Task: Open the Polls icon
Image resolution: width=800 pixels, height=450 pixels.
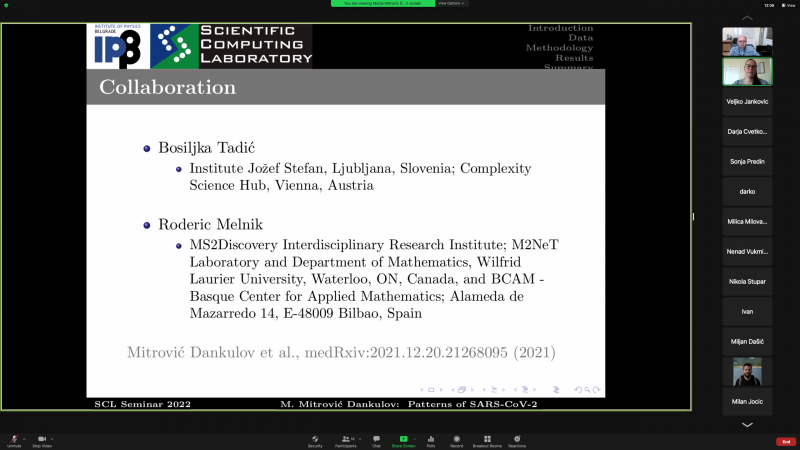Action: point(431,439)
